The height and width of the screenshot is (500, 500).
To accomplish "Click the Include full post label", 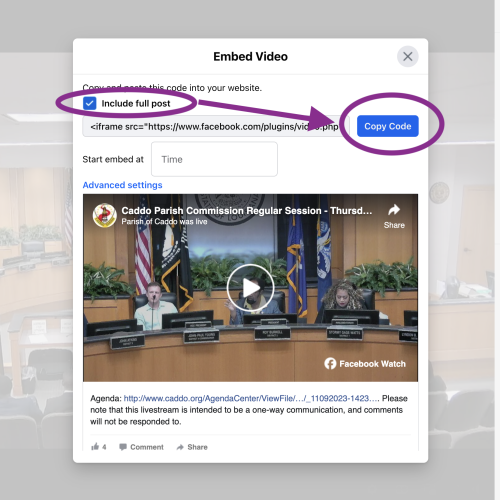I will (x=136, y=104).
